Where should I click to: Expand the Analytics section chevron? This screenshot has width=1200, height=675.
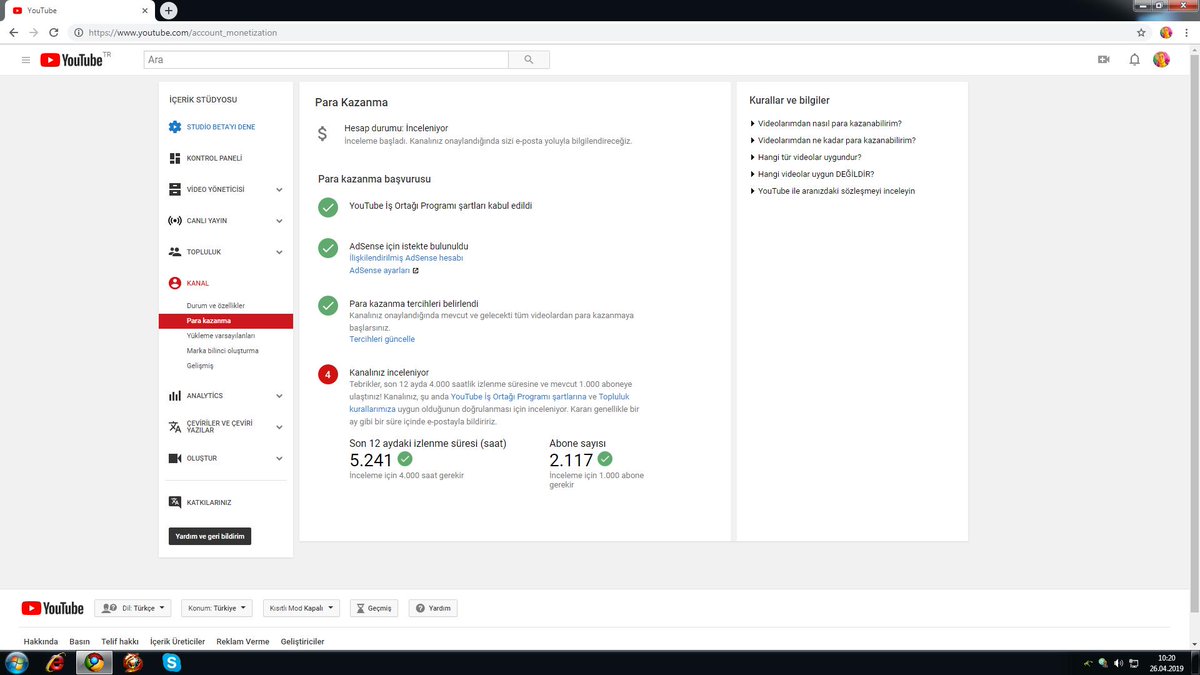point(279,396)
